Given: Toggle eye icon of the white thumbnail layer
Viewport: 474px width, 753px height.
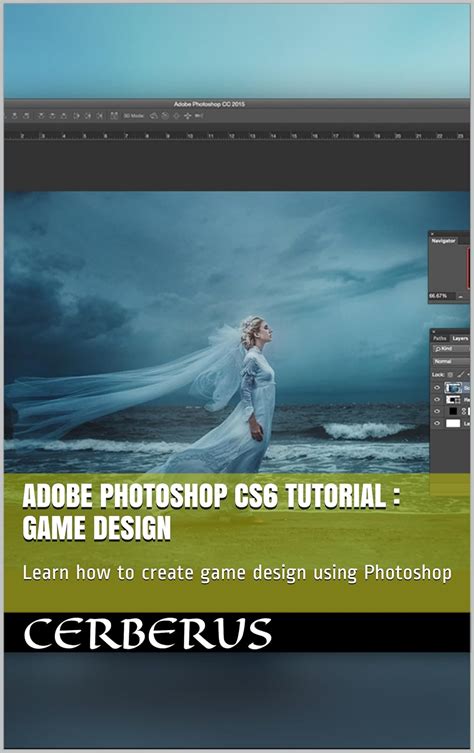Looking at the screenshot, I should [x=437, y=423].
